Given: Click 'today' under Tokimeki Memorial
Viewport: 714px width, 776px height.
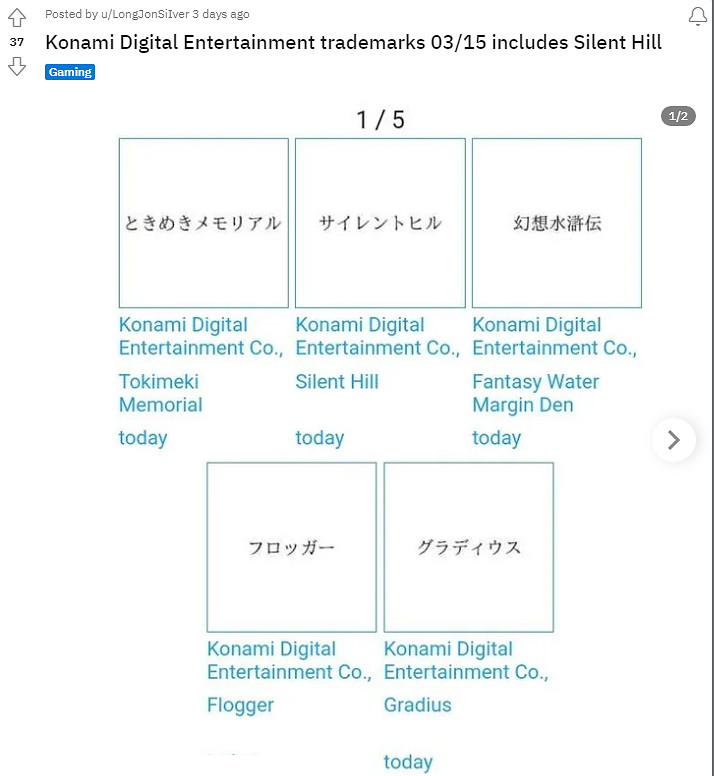Looking at the screenshot, I should 143,438.
